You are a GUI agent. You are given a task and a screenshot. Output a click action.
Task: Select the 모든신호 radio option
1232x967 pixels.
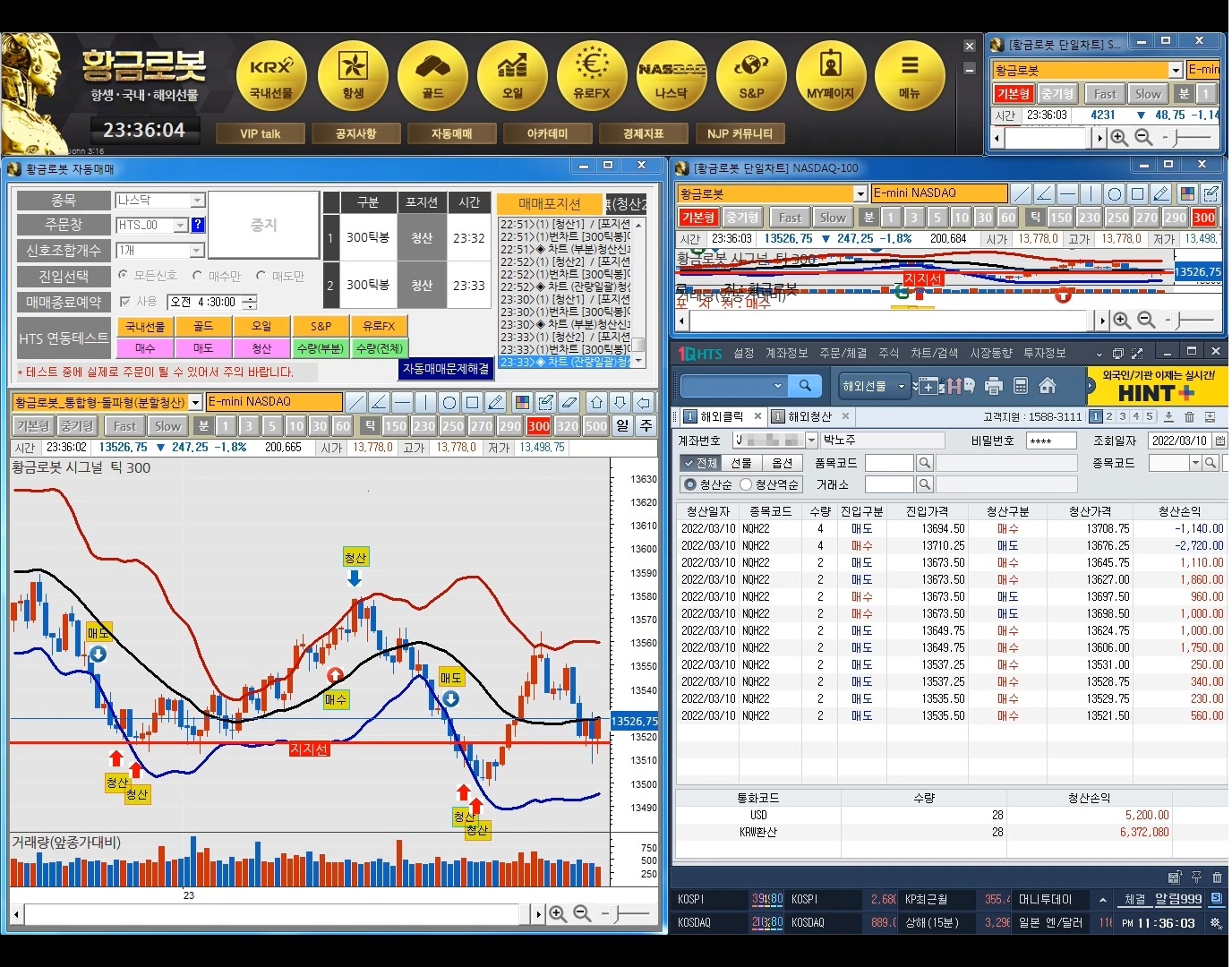pos(124,276)
